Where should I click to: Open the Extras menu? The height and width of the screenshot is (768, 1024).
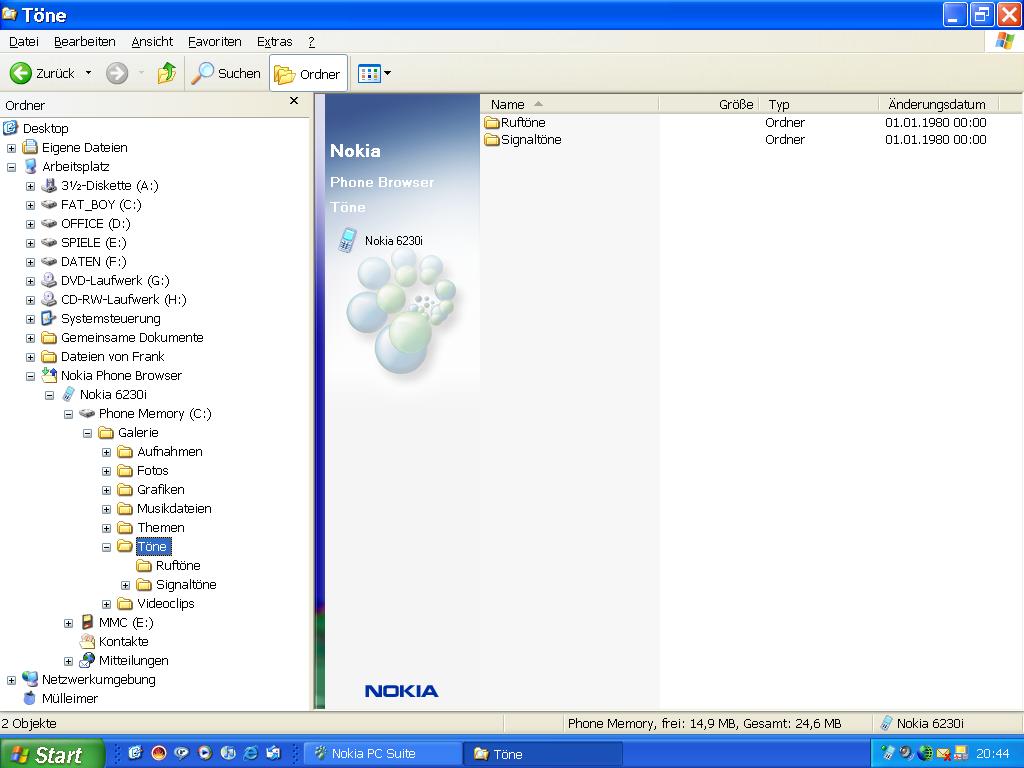(x=274, y=42)
